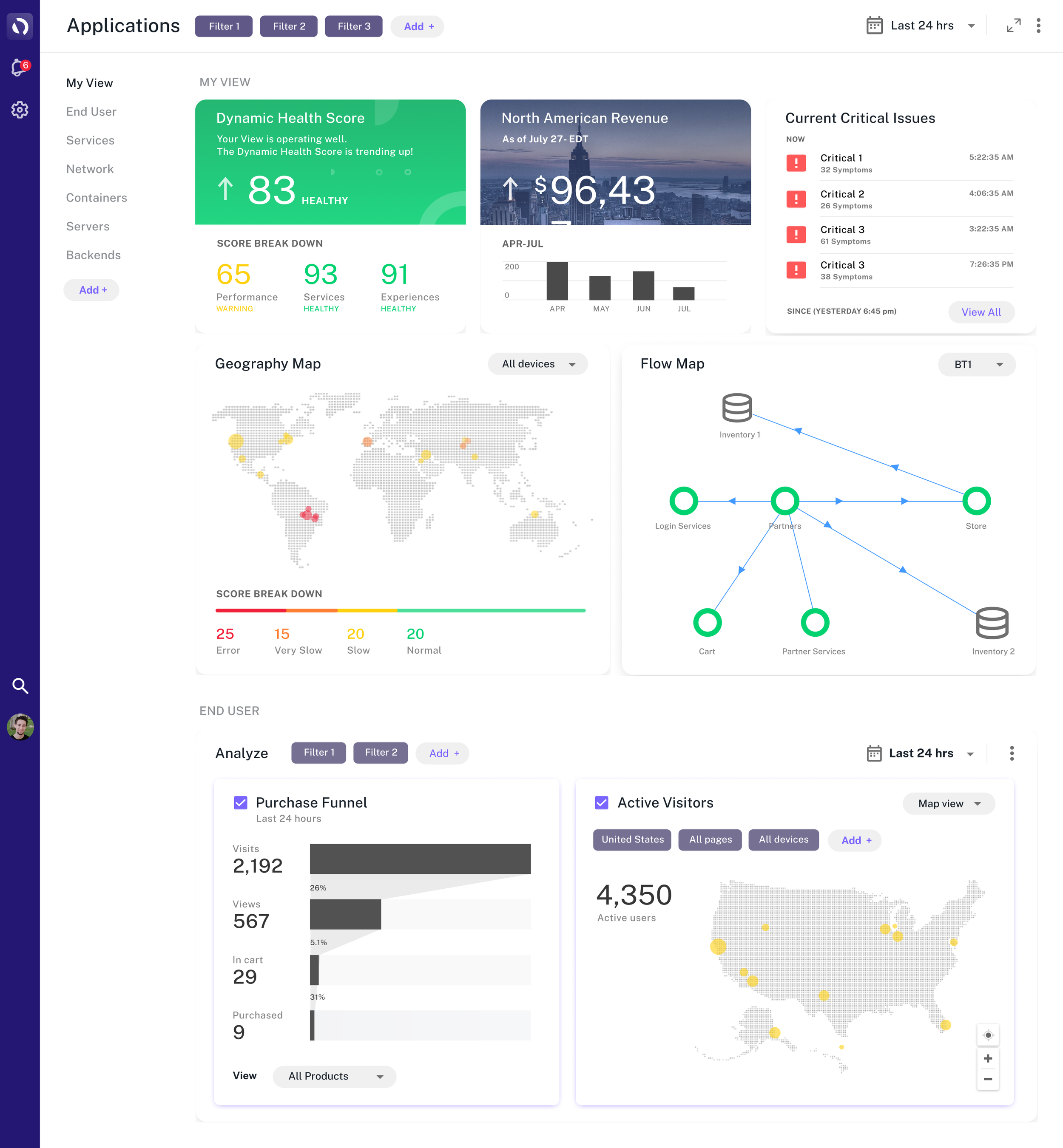Screen dimensions: 1063x1148
Task: Open notifications bell with badge
Action: pos(20,68)
